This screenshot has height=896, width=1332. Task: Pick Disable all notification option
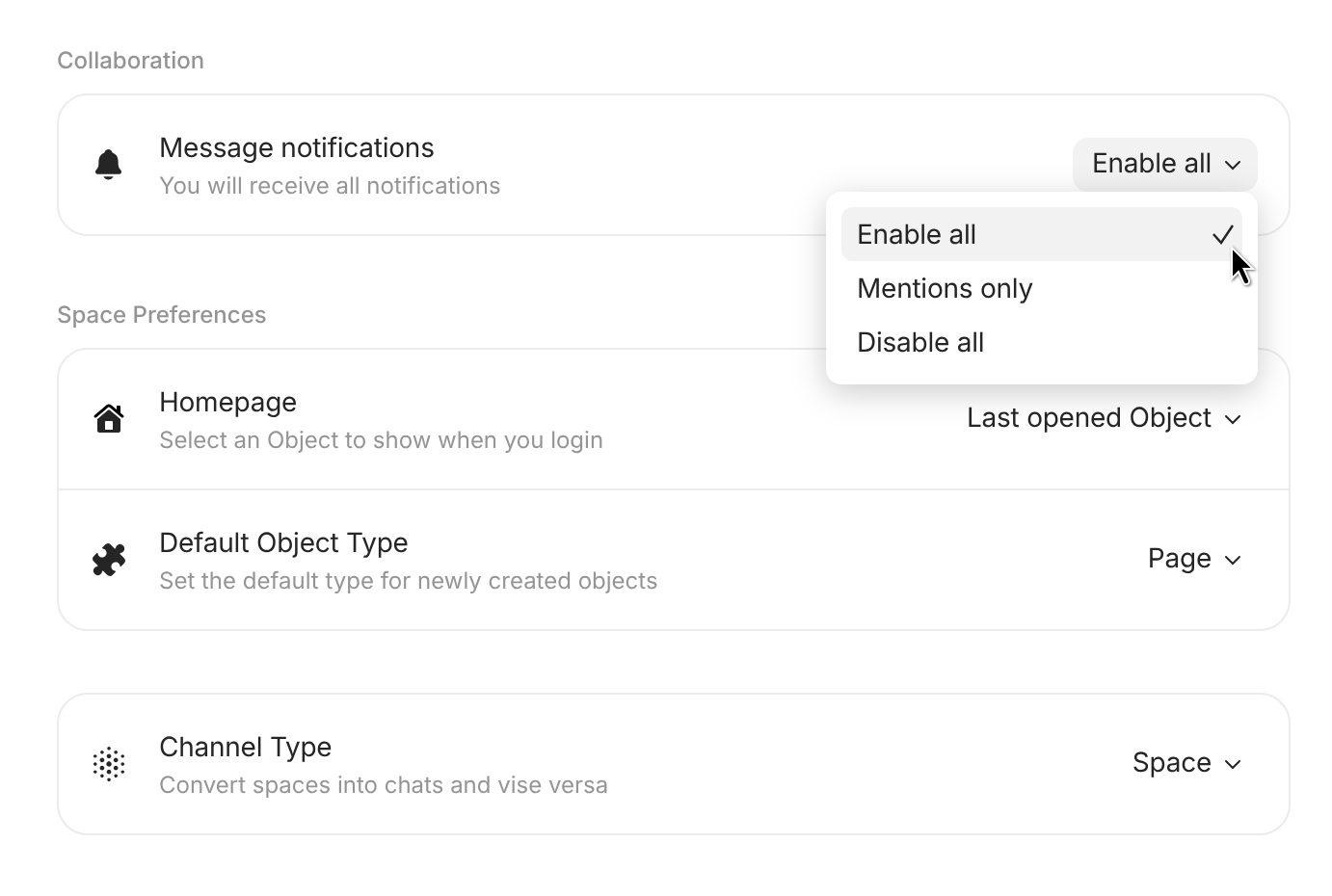tap(920, 343)
